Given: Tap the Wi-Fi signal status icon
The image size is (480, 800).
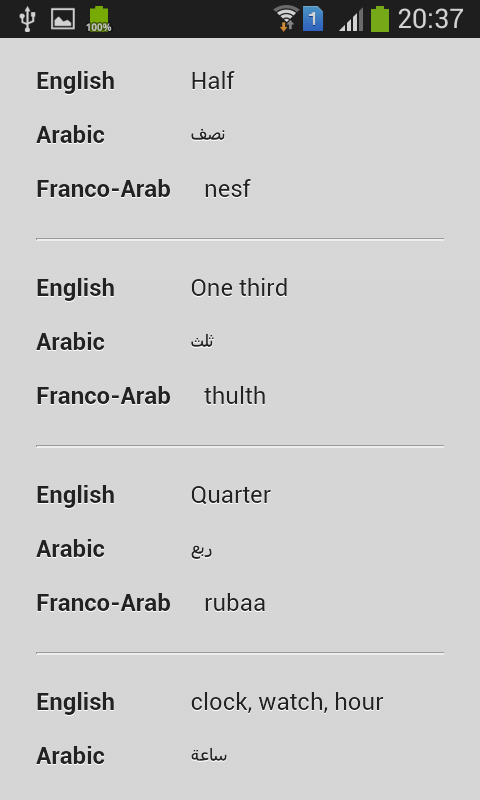Looking at the screenshot, I should pos(286,19).
